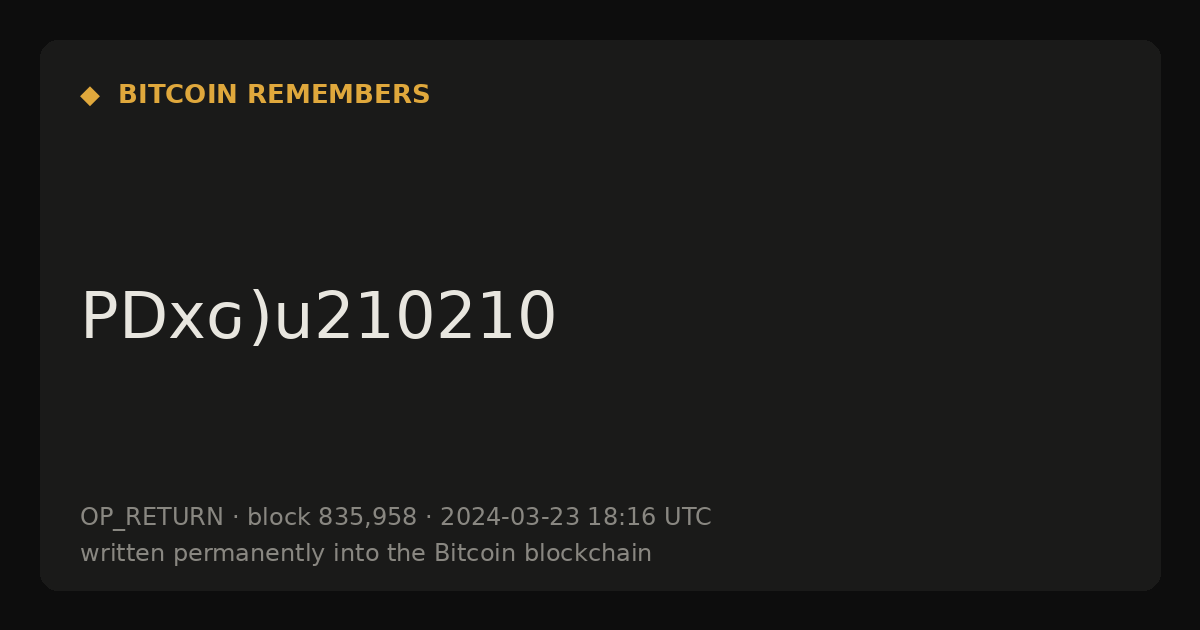Viewport: 1200px width, 630px height.
Task: Click the words Bitcoin blockchain in caption
Action: click(543, 554)
